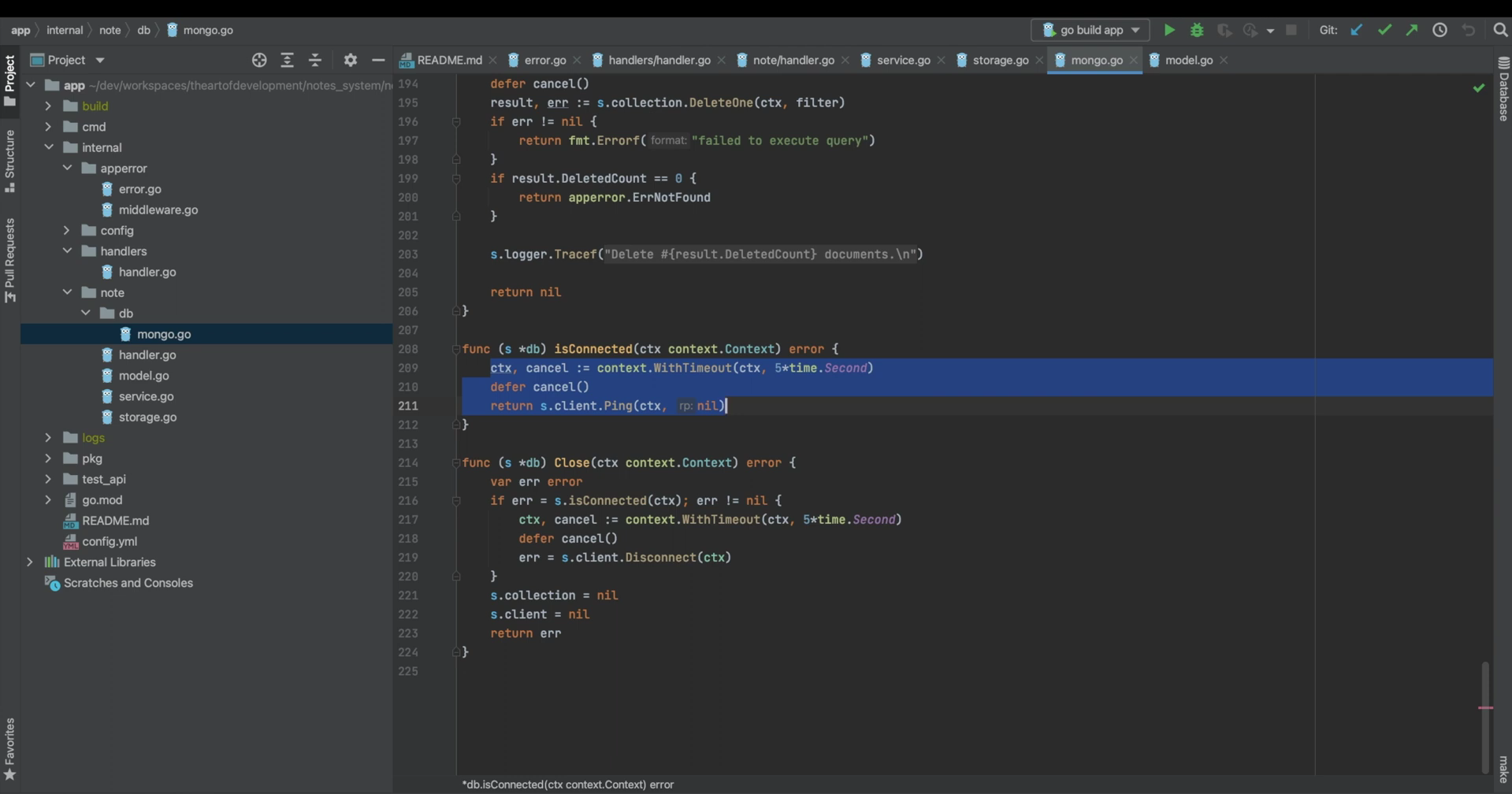Start the Debug bug icon
The image size is (1512, 794).
click(1197, 30)
